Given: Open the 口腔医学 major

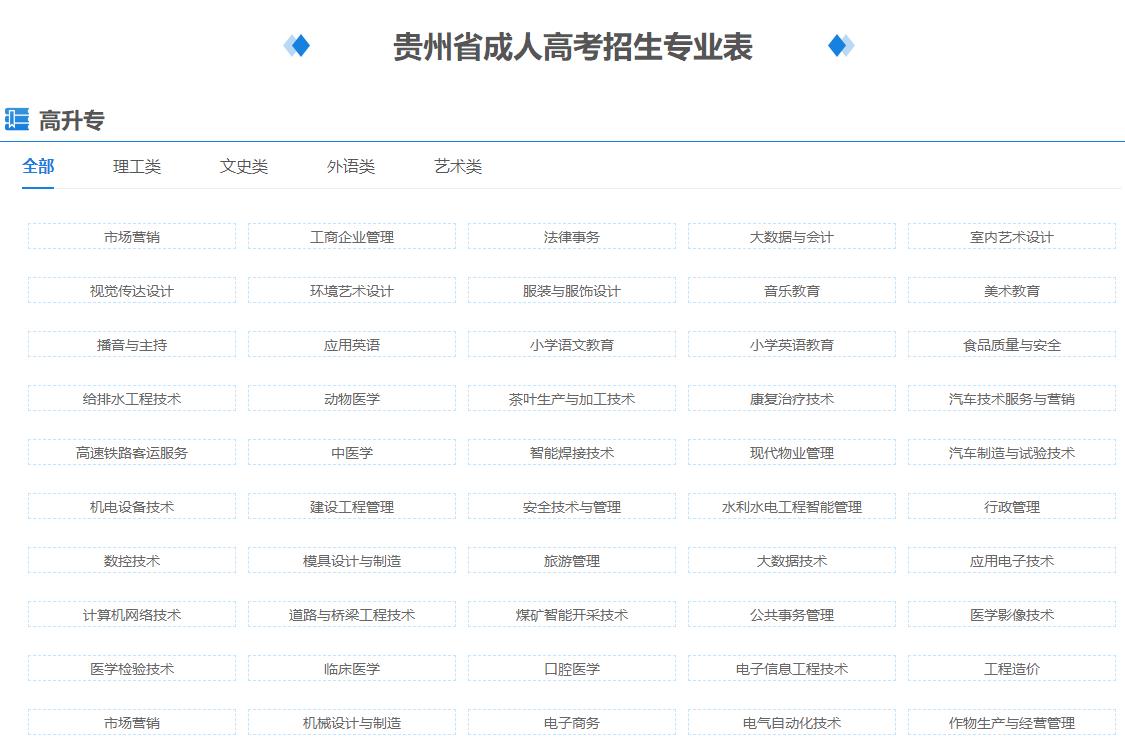Looking at the screenshot, I should click(572, 669).
